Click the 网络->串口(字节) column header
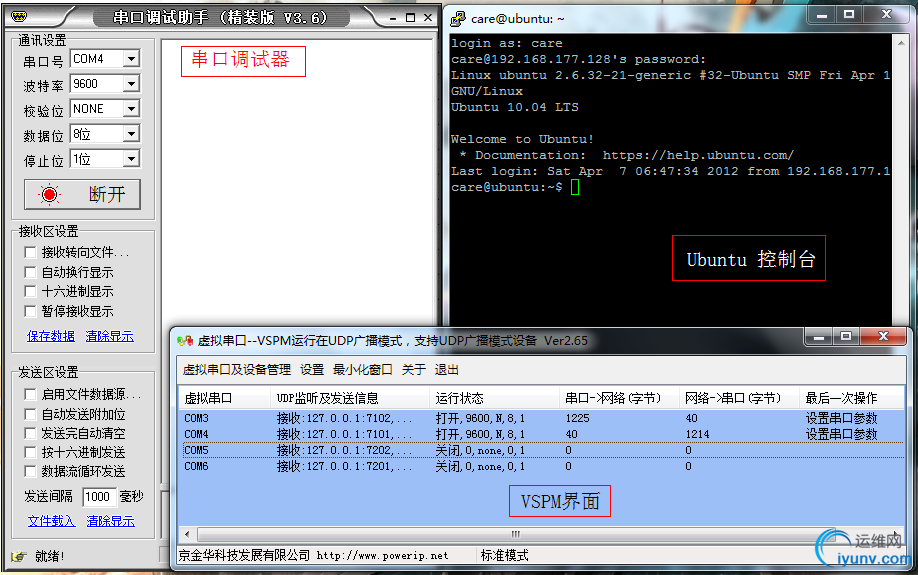Viewport: 918px width, 575px height. click(x=739, y=398)
